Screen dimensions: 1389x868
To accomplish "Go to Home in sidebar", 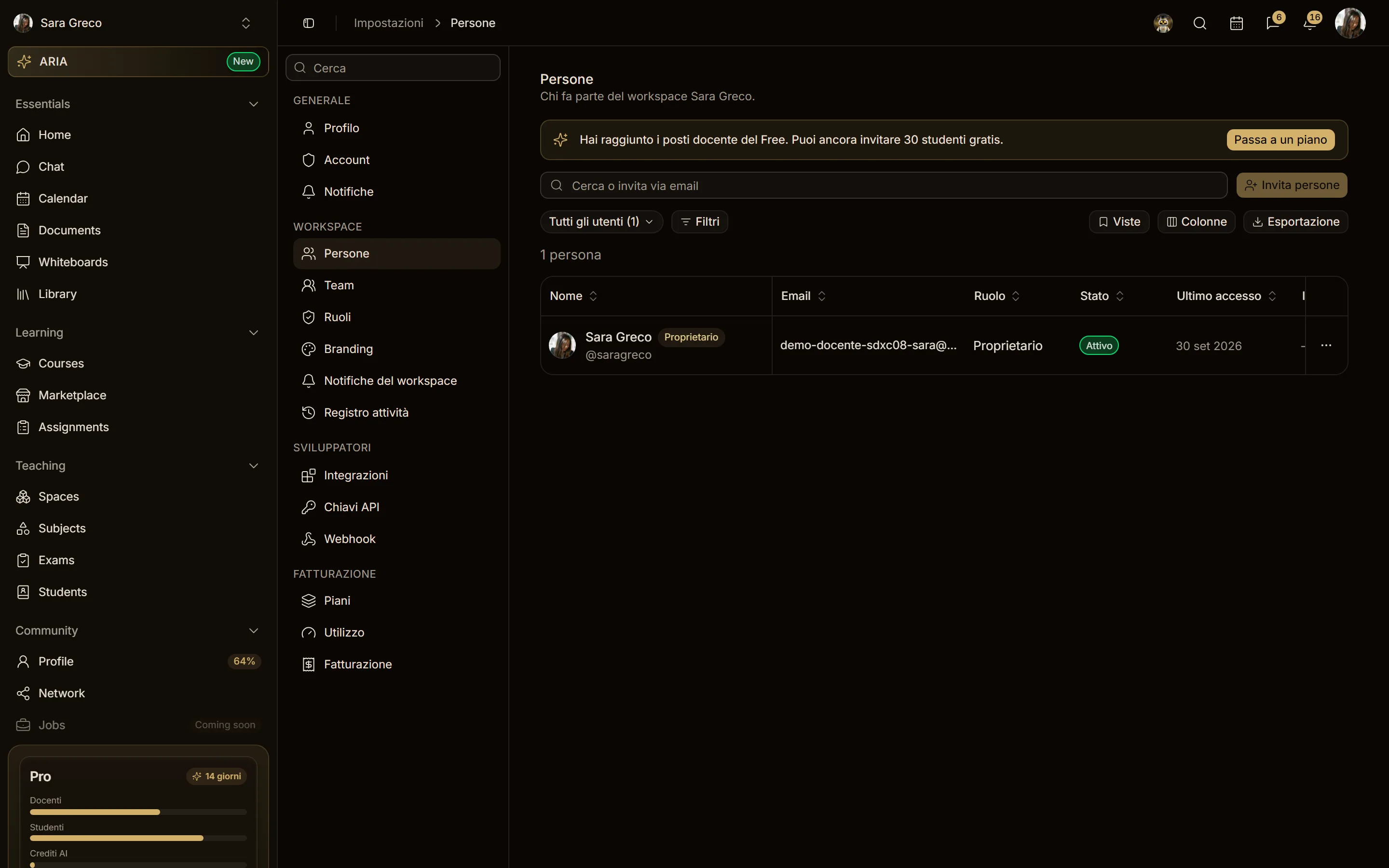I will click(x=138, y=135).
